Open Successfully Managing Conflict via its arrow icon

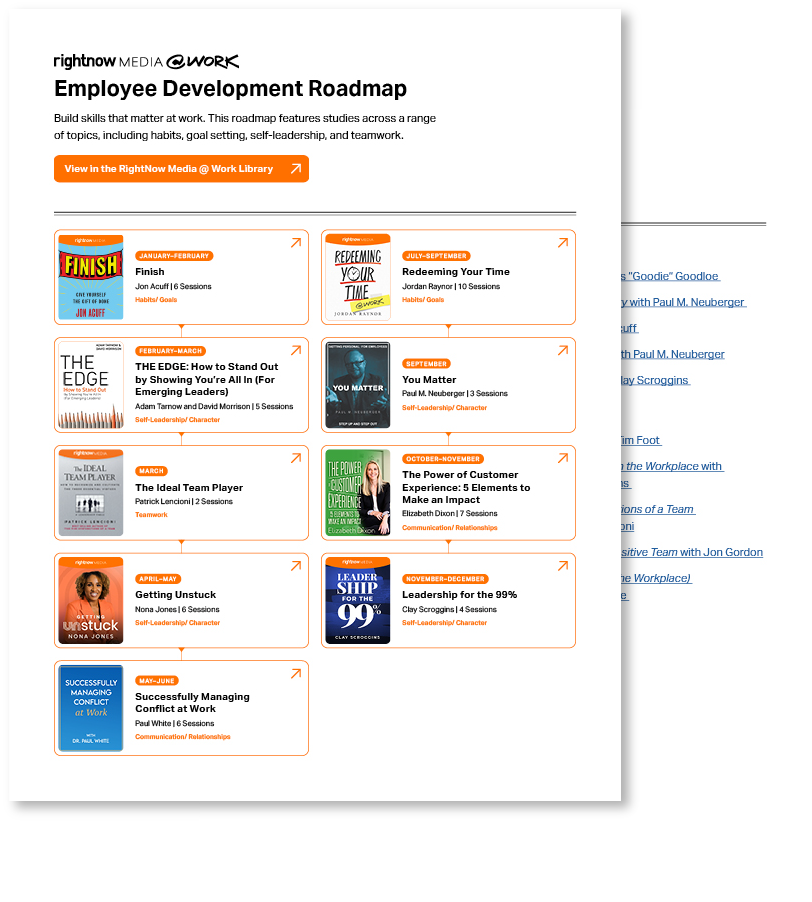295,673
